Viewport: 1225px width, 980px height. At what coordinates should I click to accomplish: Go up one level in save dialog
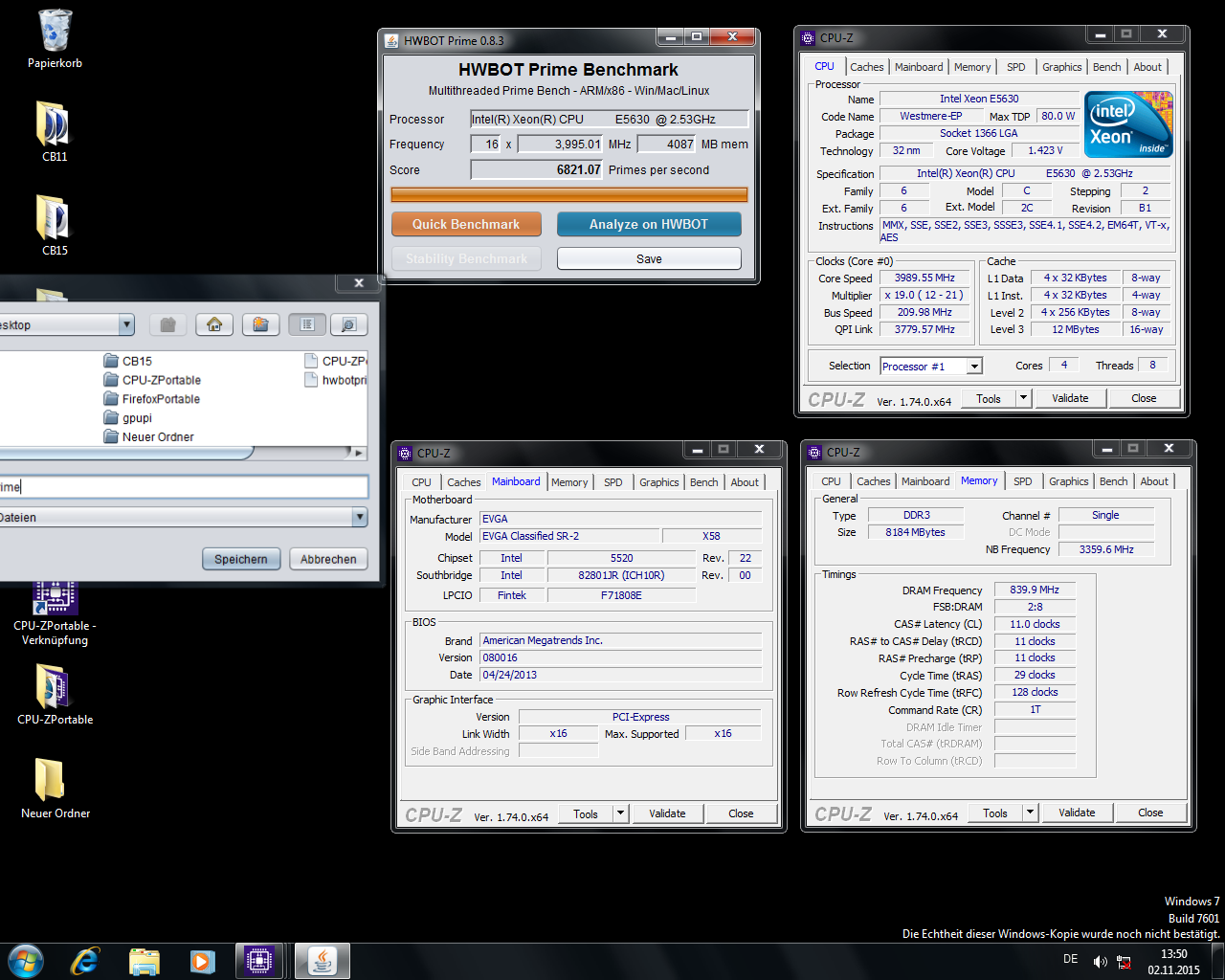point(167,324)
